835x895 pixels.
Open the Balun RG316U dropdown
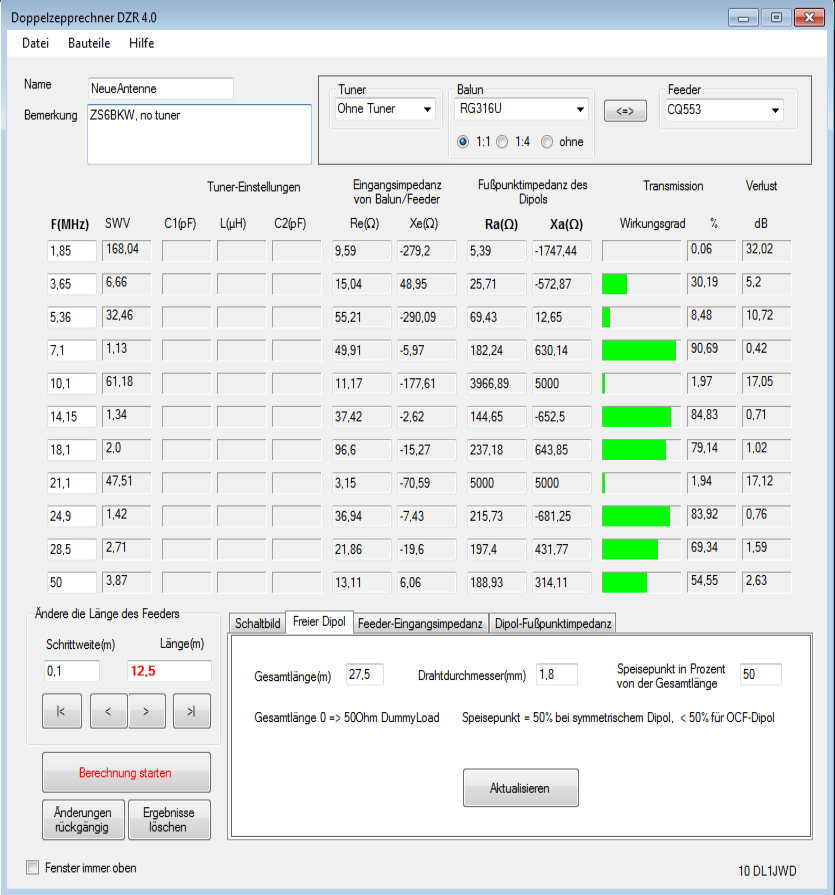[x=522, y=109]
